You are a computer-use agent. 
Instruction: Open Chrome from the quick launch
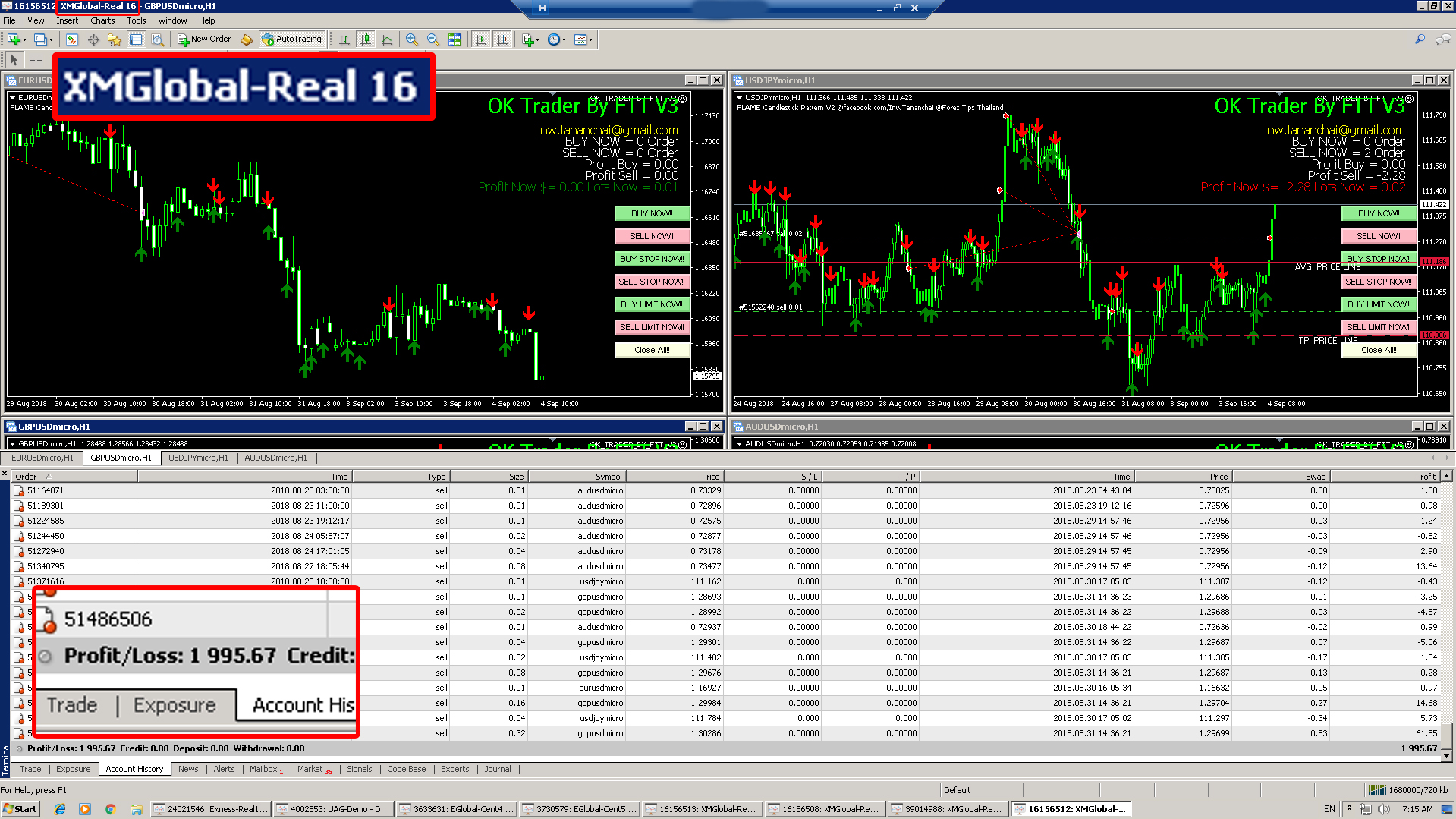tap(110, 809)
